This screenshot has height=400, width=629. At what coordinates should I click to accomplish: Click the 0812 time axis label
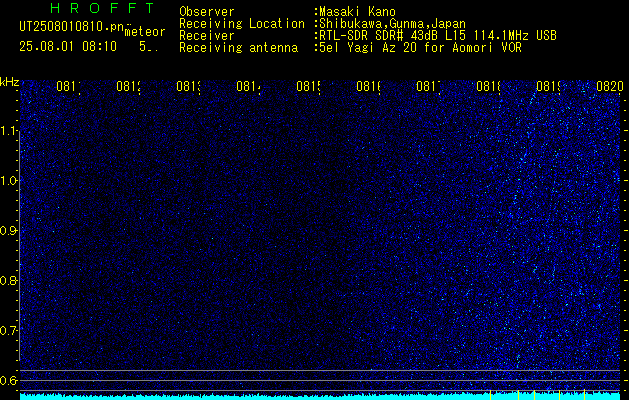pyautogui.click(x=128, y=86)
